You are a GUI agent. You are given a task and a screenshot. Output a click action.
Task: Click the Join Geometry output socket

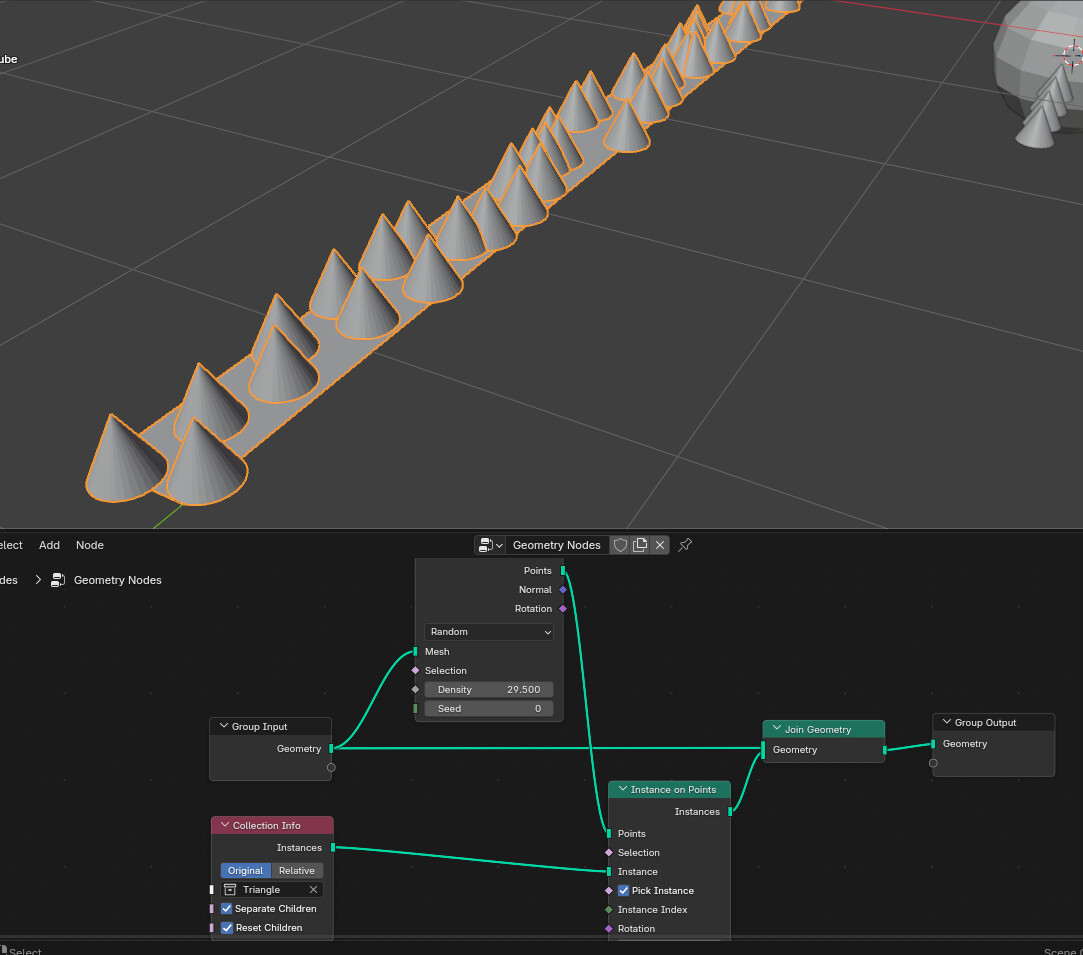[884, 750]
